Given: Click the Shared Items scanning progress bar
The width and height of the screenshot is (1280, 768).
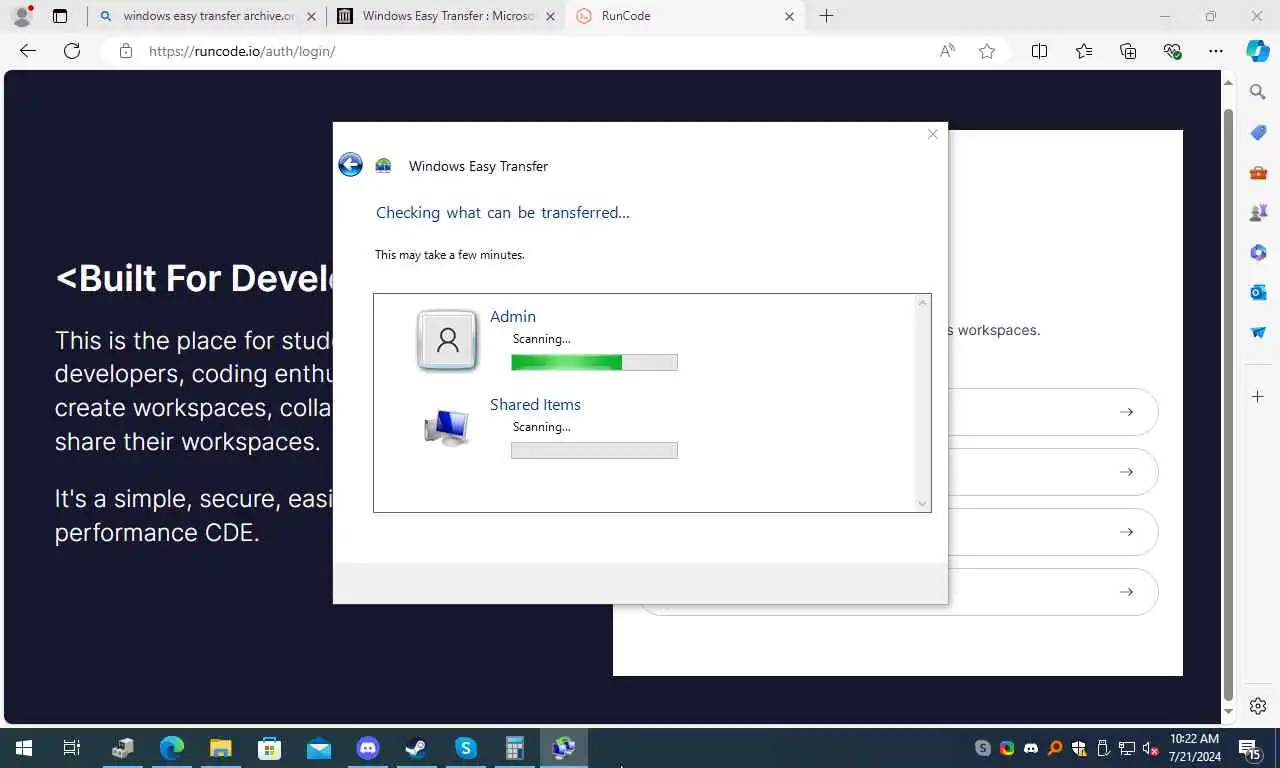Looking at the screenshot, I should 594,450.
